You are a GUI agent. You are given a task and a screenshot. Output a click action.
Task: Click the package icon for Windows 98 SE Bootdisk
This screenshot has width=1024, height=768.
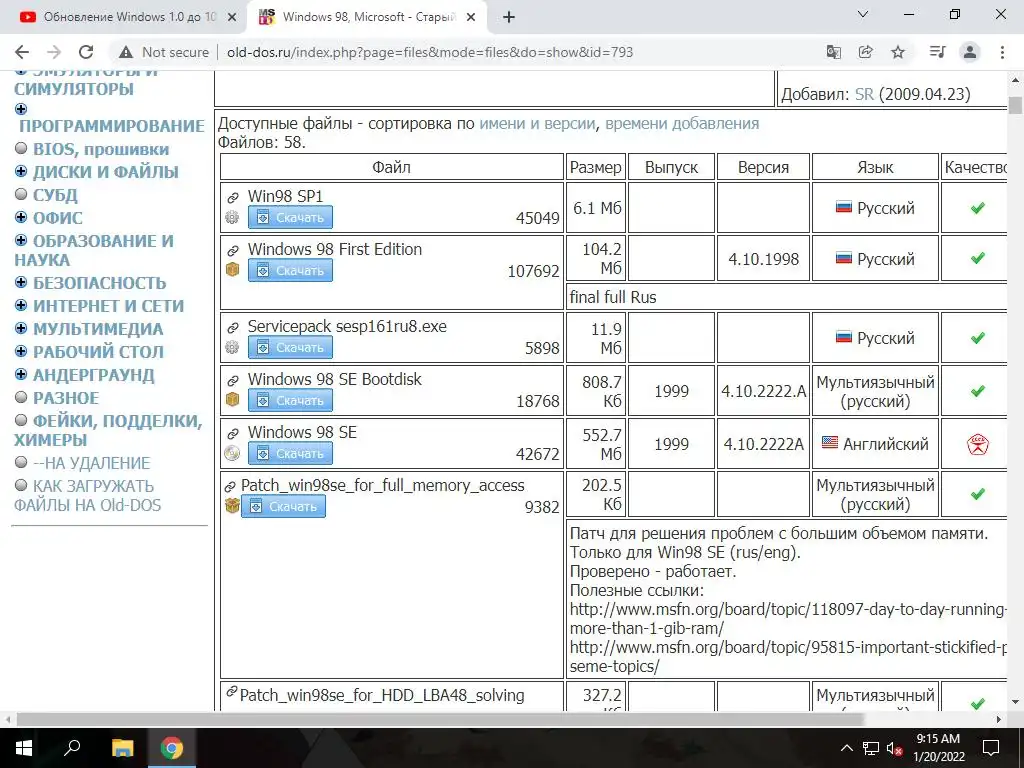[232, 400]
